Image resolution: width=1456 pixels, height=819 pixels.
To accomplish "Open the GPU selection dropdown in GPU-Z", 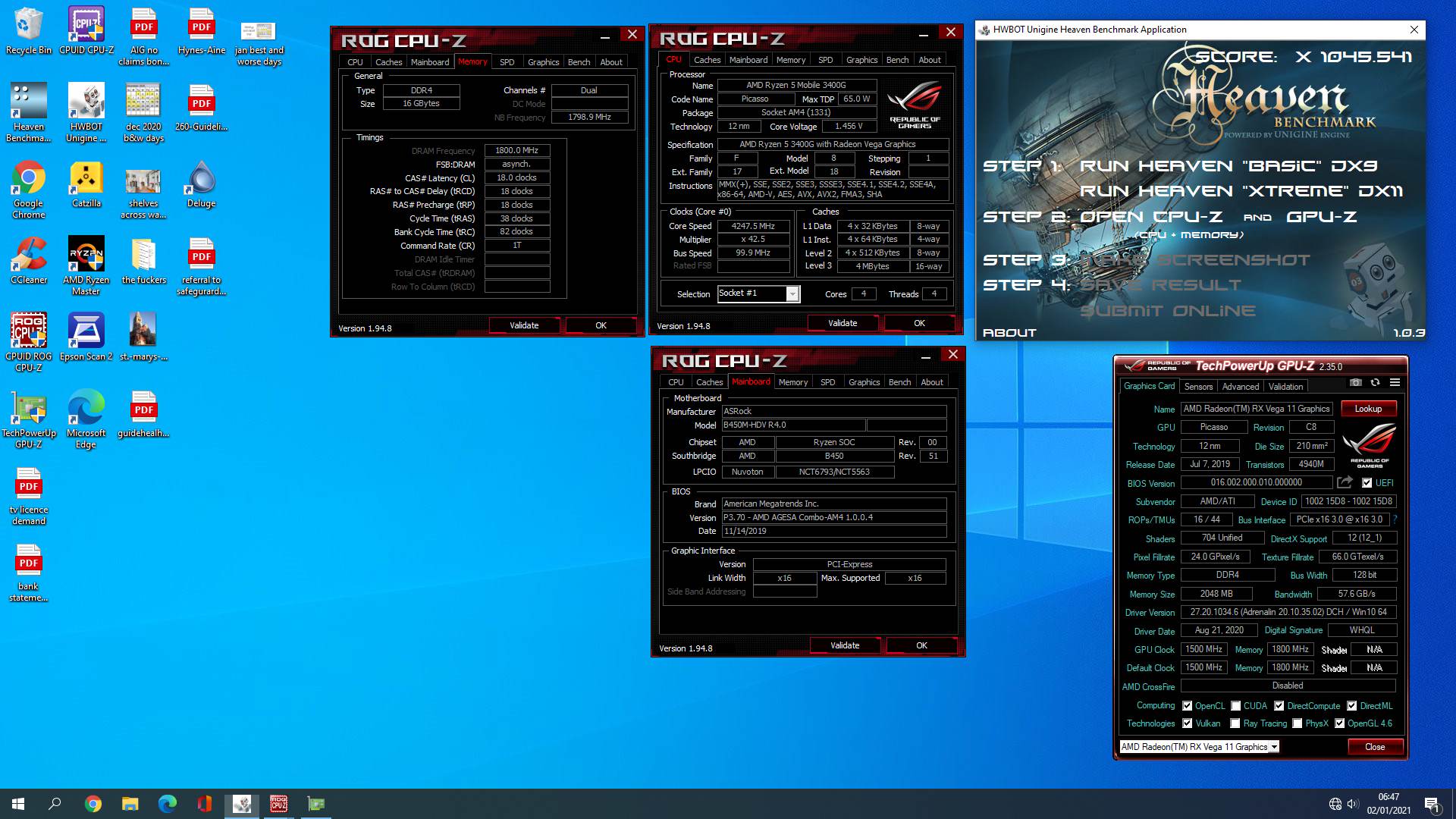I will click(x=1275, y=747).
